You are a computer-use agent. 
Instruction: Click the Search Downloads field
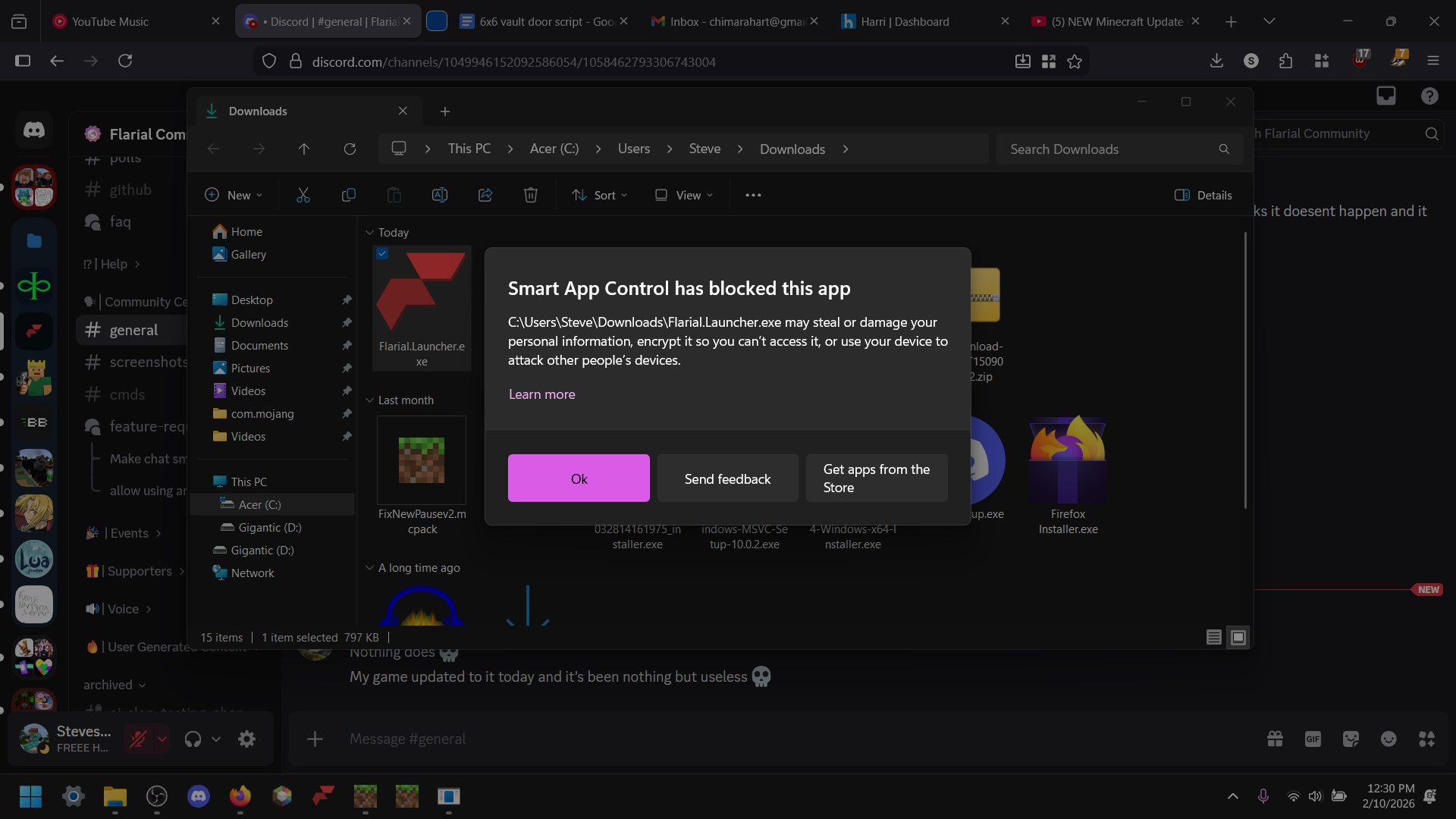click(1107, 149)
